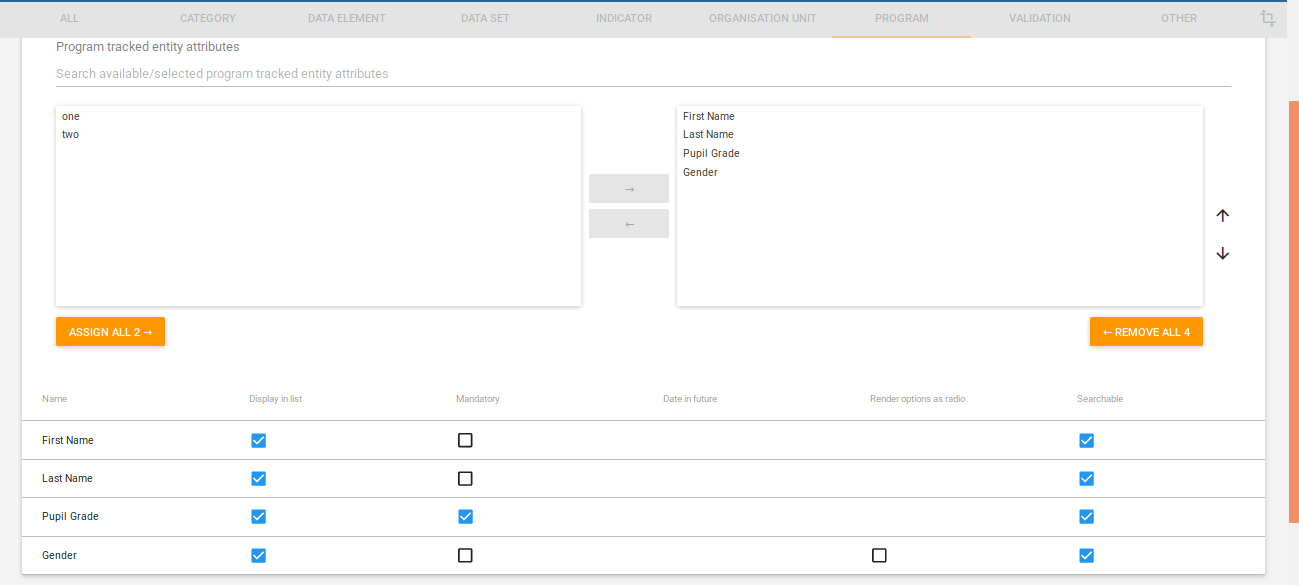Select 'two' in available attributes list
The width and height of the screenshot is (1299, 585).
coord(70,134)
